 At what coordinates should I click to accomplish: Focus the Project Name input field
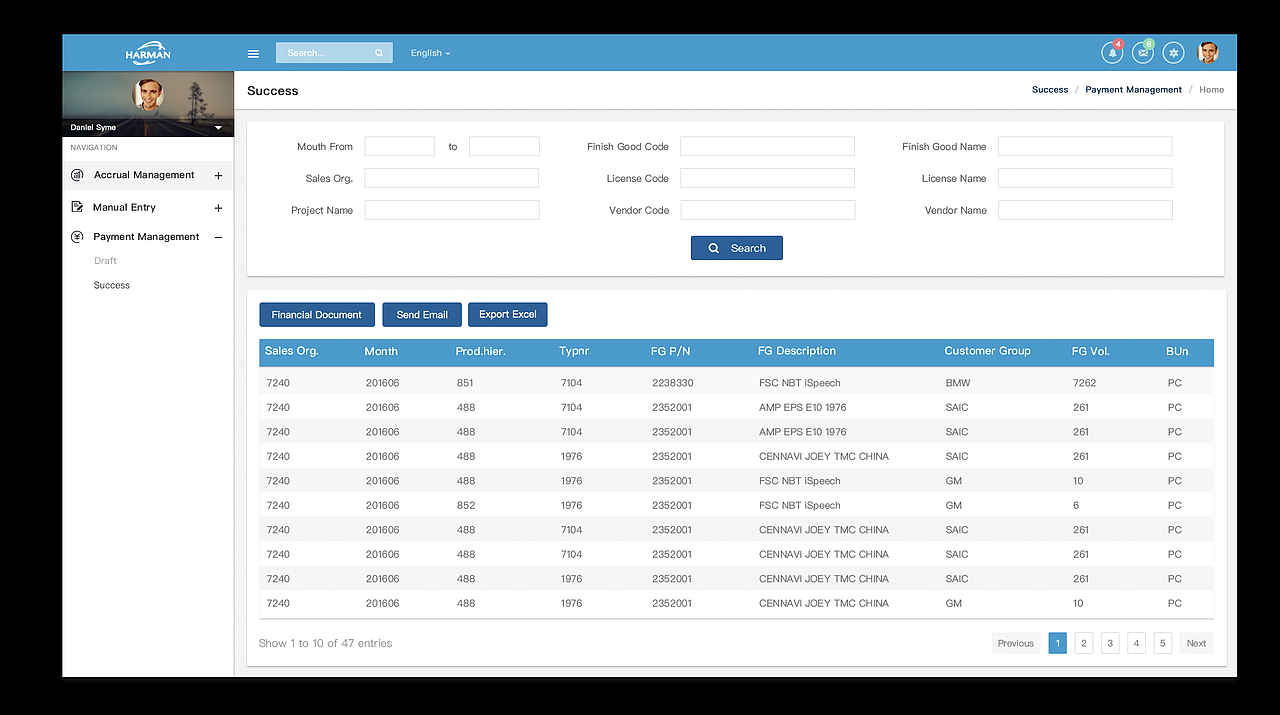pos(452,210)
